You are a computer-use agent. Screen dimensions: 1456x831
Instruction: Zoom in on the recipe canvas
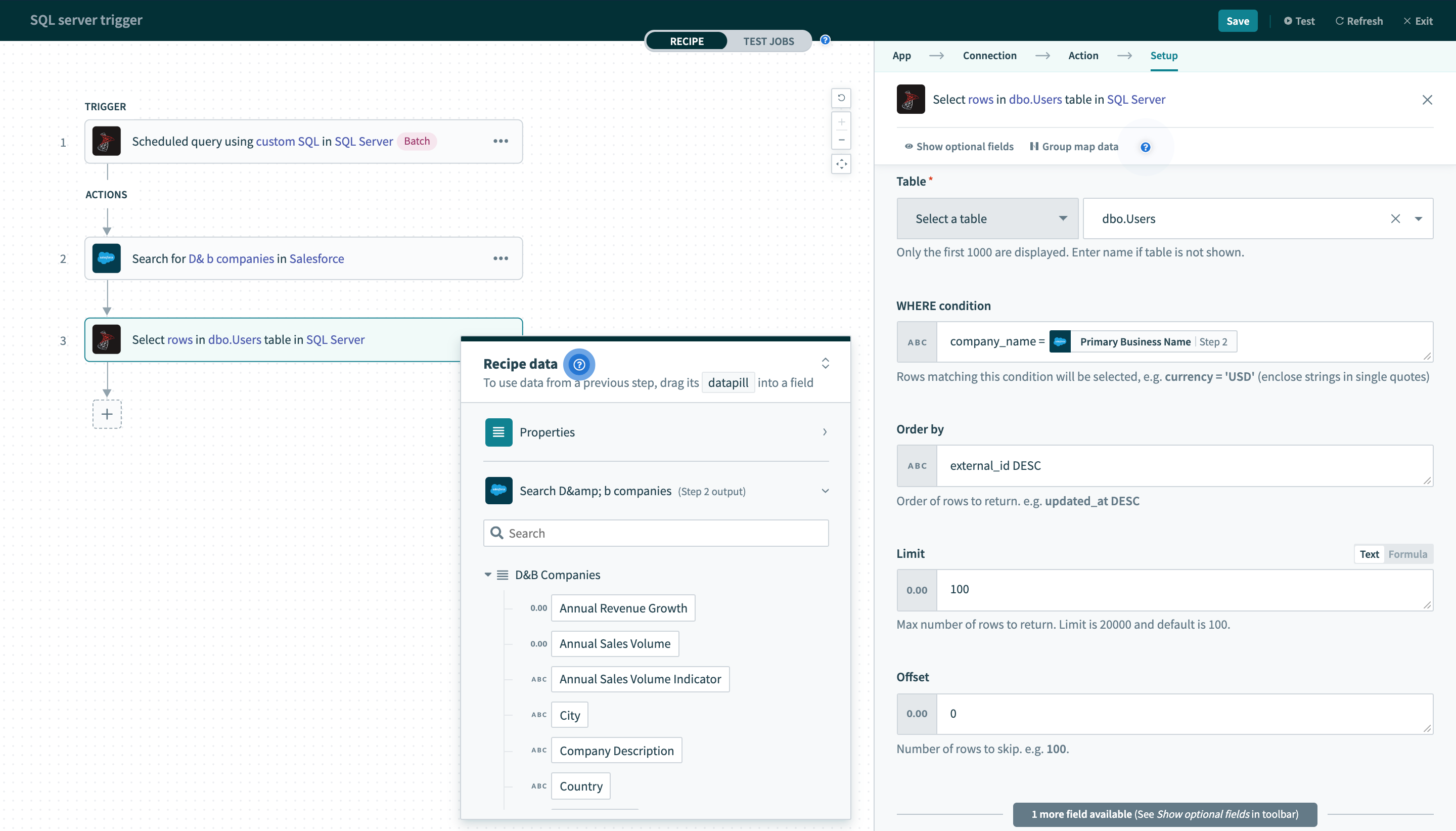click(x=841, y=121)
